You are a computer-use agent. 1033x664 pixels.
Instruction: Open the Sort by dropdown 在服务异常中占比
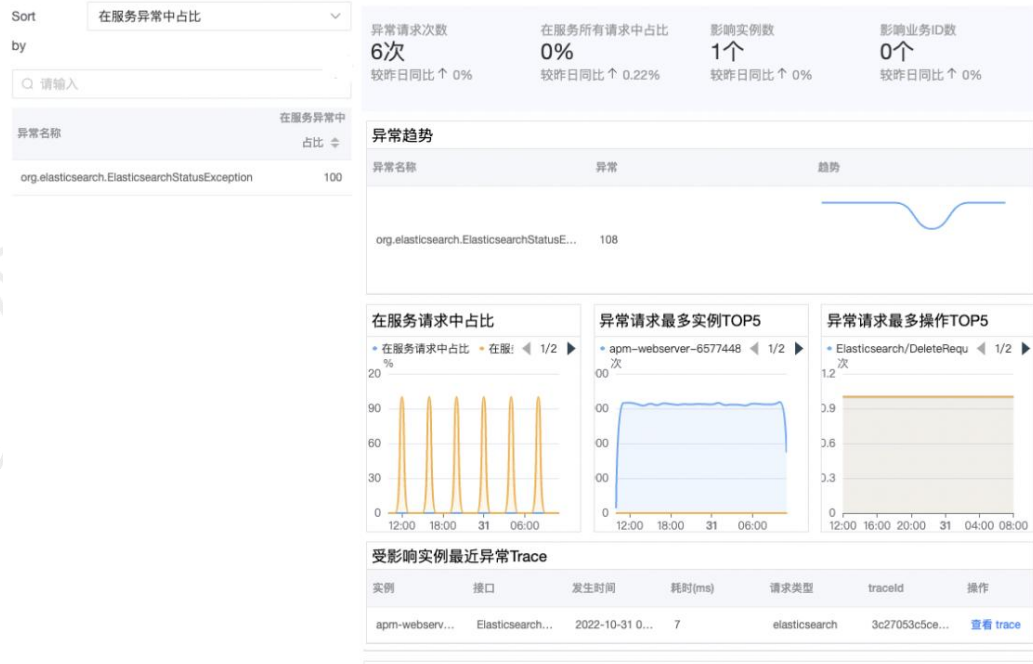218,16
